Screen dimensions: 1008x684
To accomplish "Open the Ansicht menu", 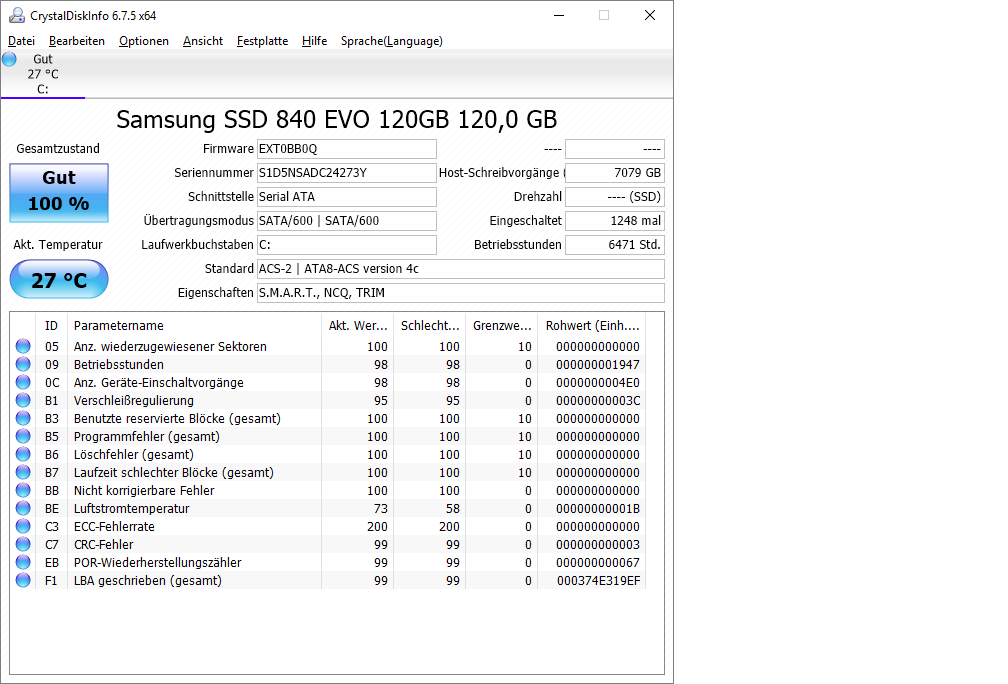I will 202,40.
